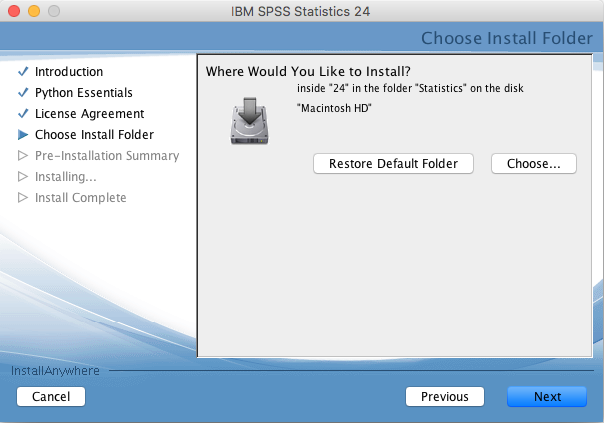The width and height of the screenshot is (604, 423).
Task: Click the Pre-Installation Summary triangle icon
Action: (x=23, y=155)
